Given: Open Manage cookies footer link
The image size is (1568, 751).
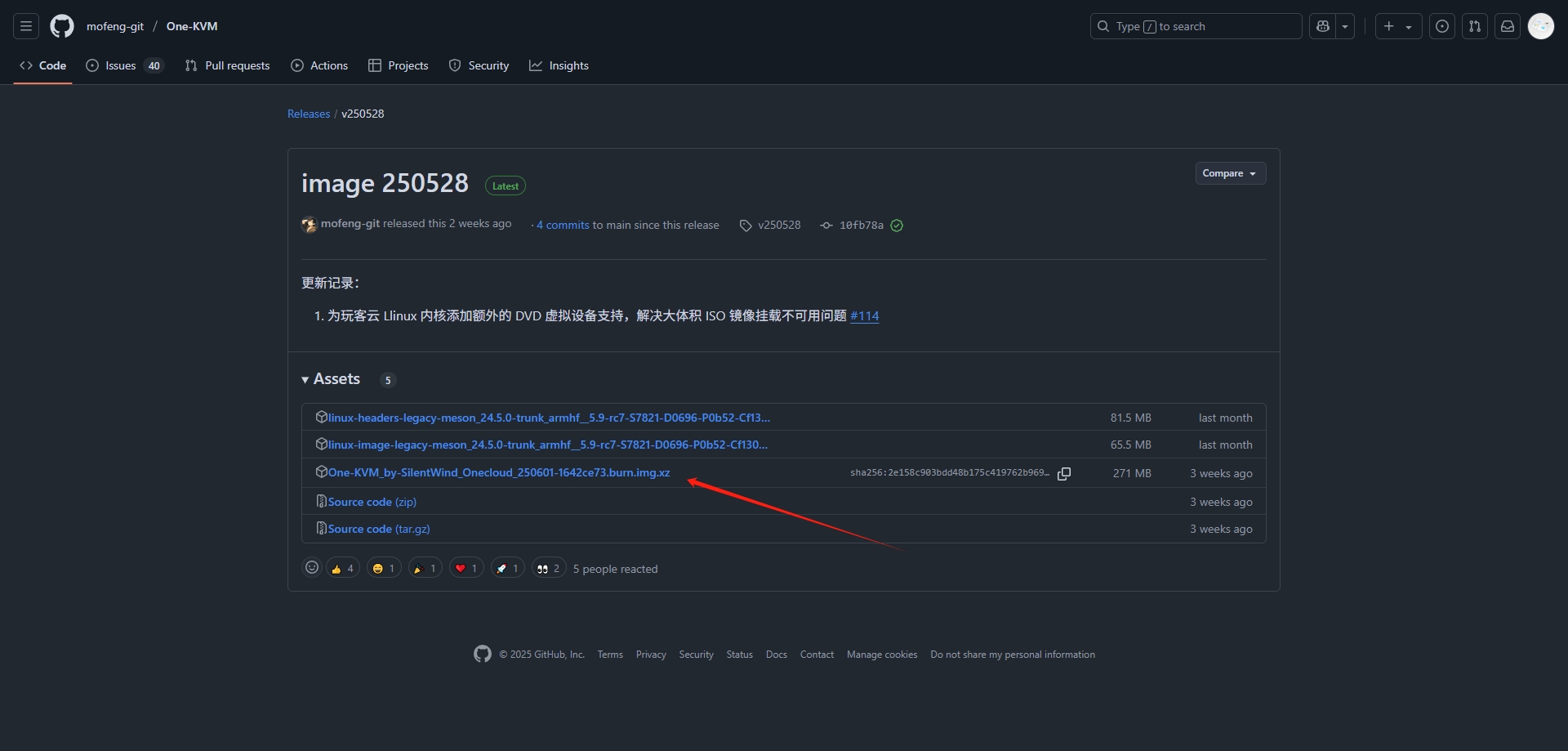Looking at the screenshot, I should (x=882, y=655).
